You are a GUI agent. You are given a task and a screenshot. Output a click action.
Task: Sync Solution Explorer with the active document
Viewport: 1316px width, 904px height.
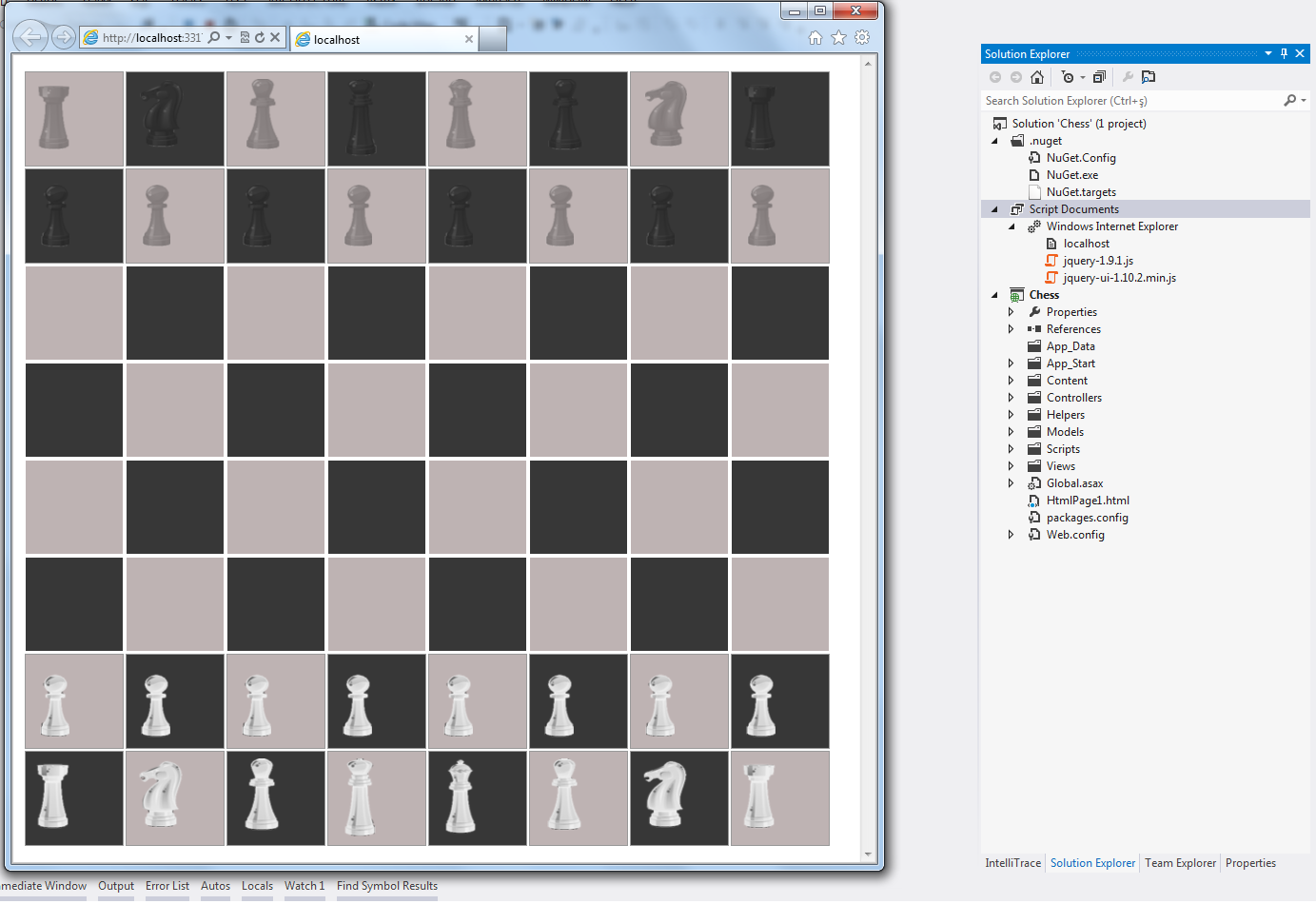[x=1148, y=76]
